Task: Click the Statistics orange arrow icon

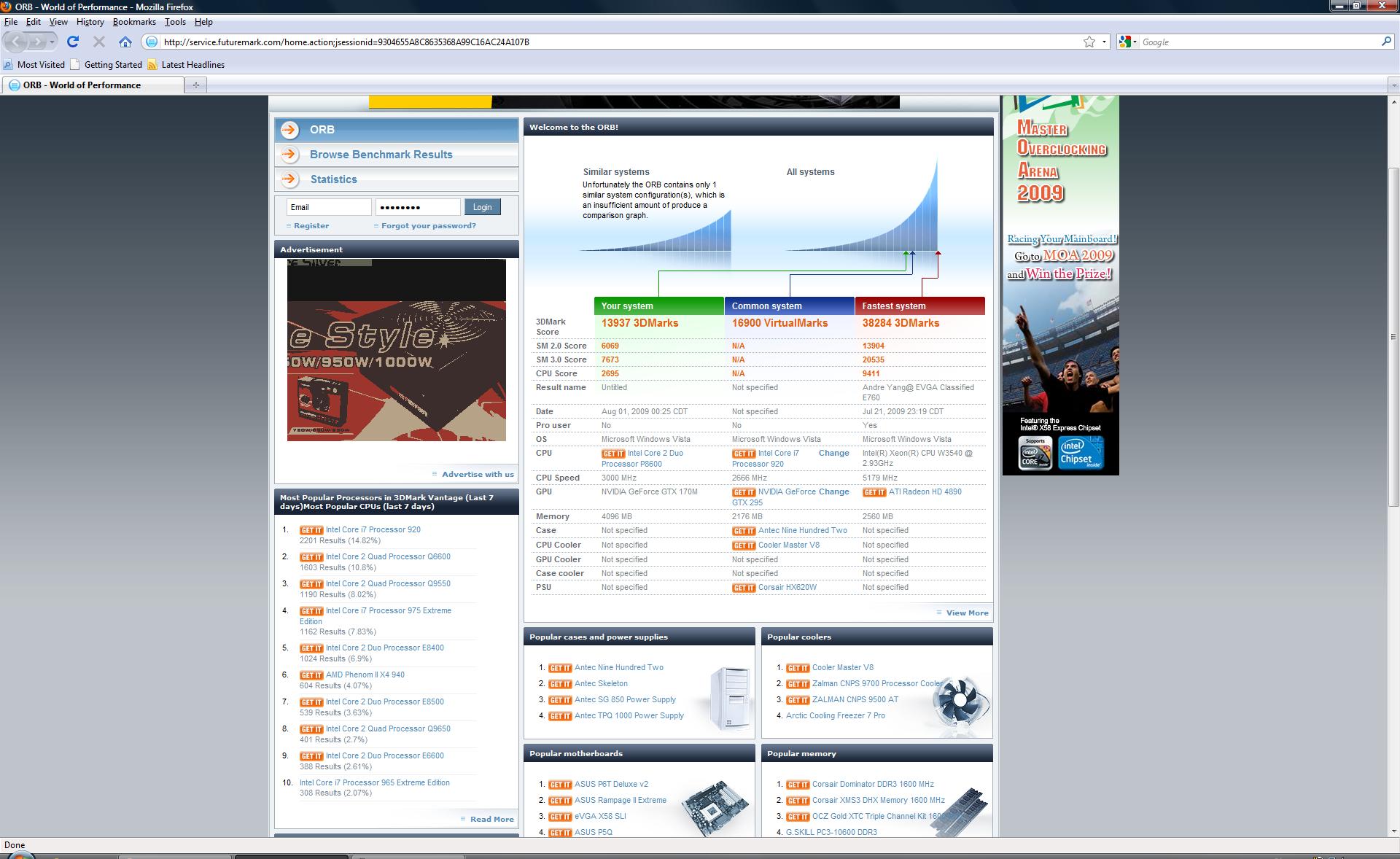Action: click(290, 179)
